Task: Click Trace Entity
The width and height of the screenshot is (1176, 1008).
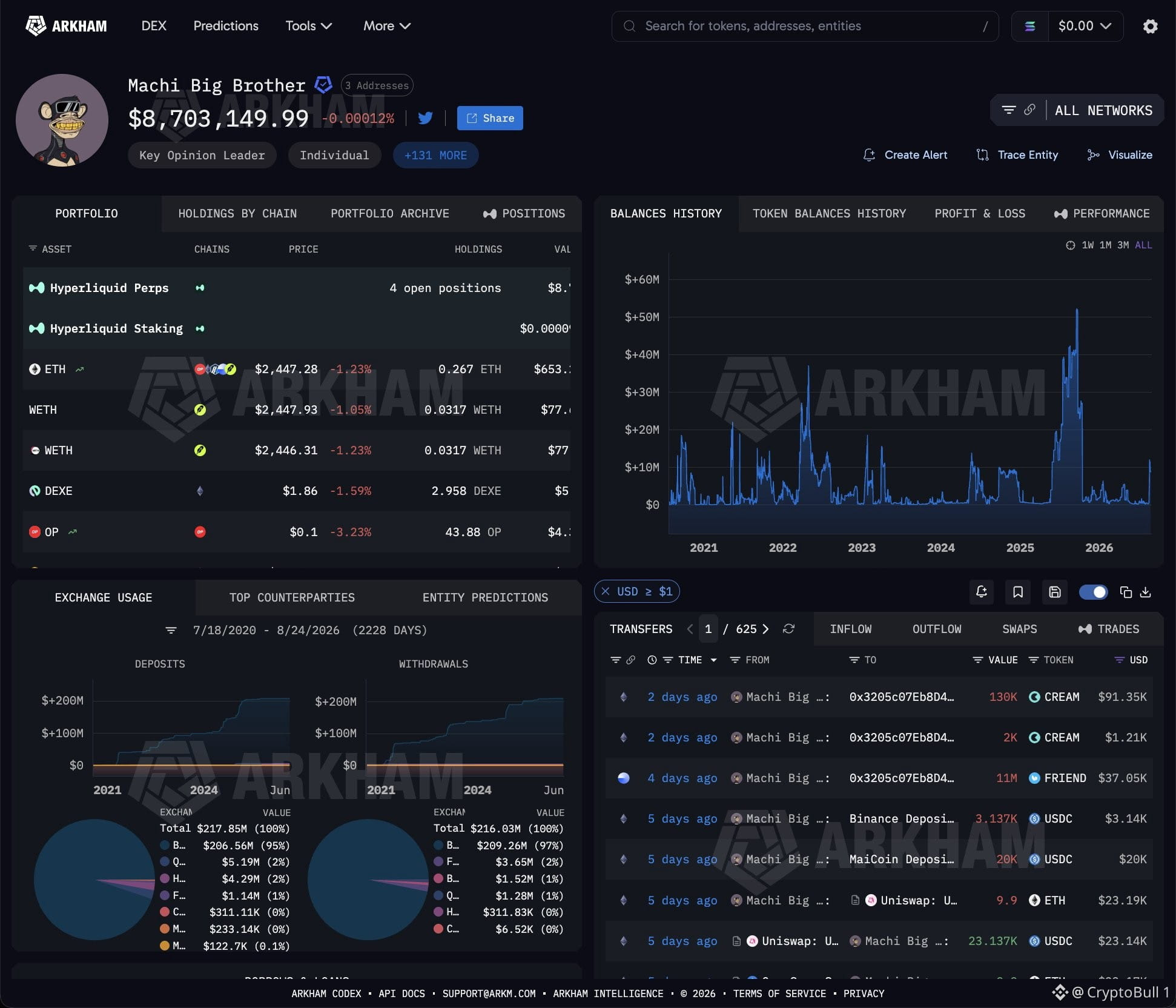Action: tap(1017, 155)
